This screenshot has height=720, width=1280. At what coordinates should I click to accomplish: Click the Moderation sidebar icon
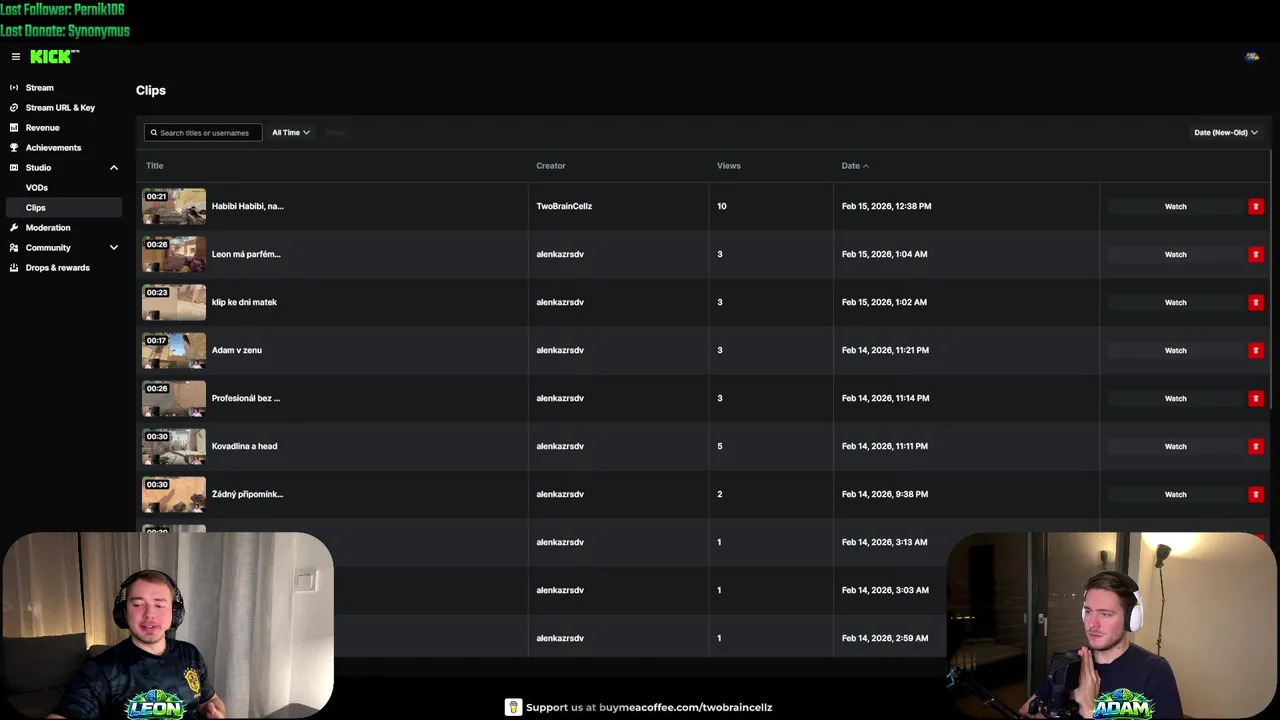[x=14, y=228]
